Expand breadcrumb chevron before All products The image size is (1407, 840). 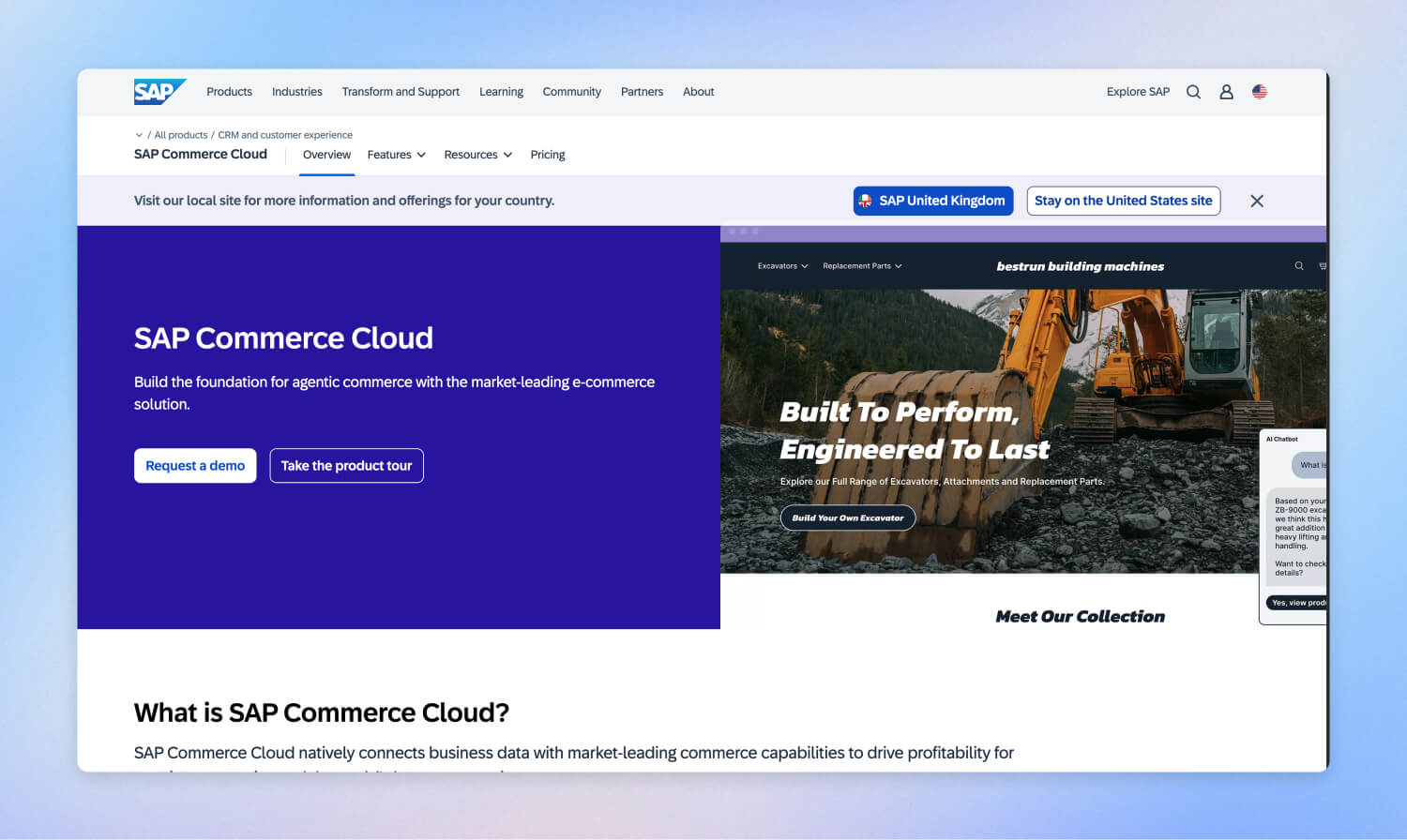pyautogui.click(x=139, y=135)
